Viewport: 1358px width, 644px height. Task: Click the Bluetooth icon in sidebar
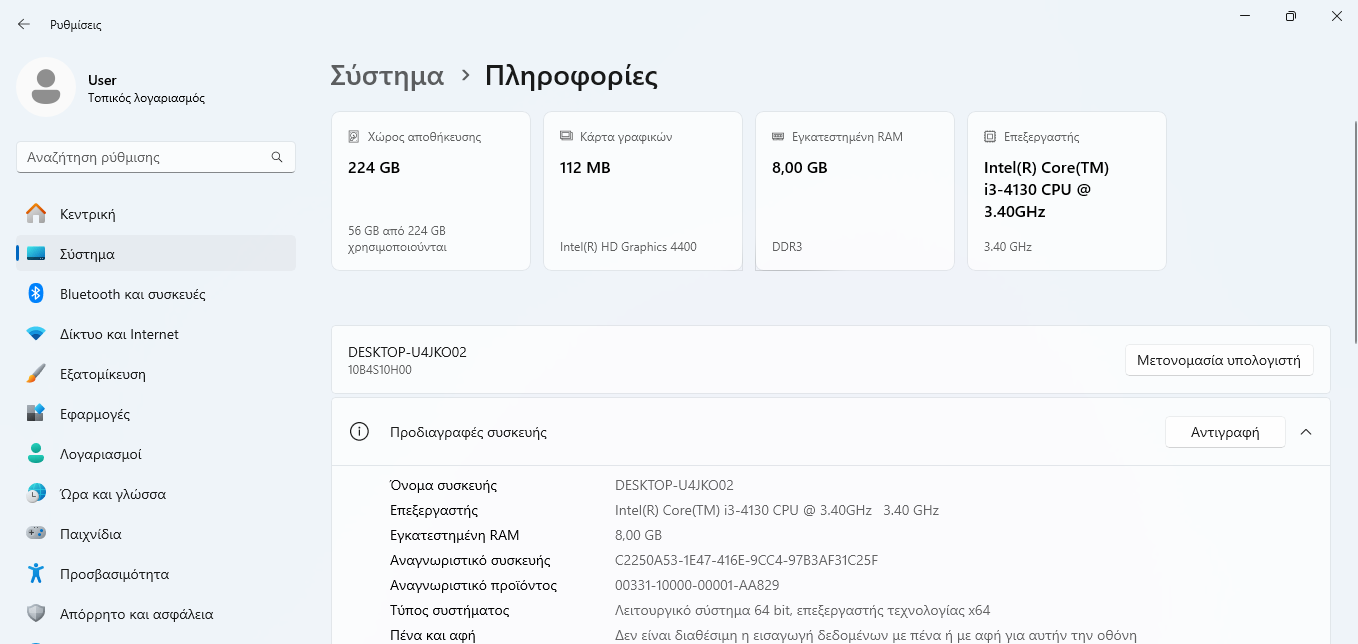click(x=36, y=294)
